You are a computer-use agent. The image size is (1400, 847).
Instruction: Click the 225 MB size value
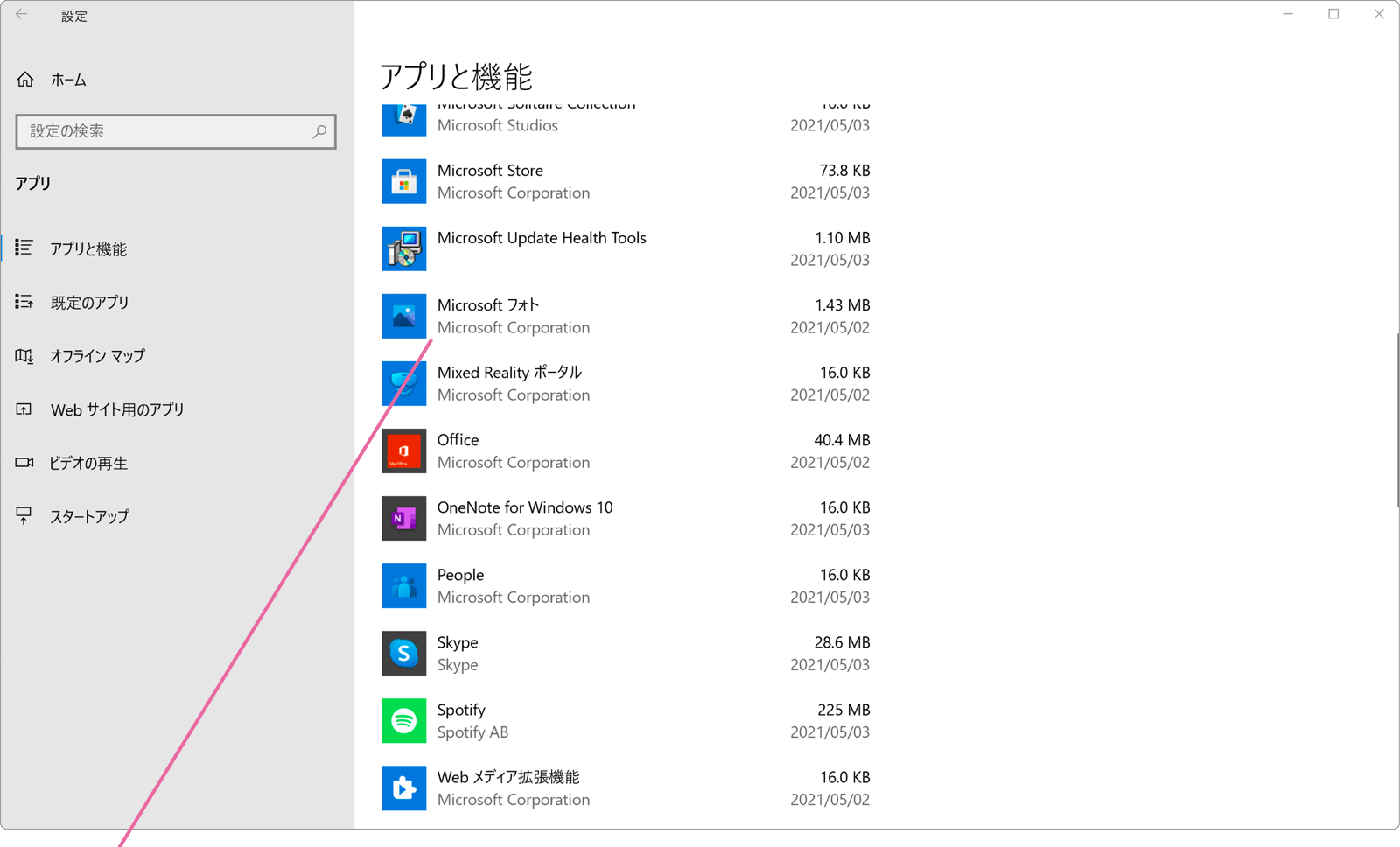tap(843, 710)
